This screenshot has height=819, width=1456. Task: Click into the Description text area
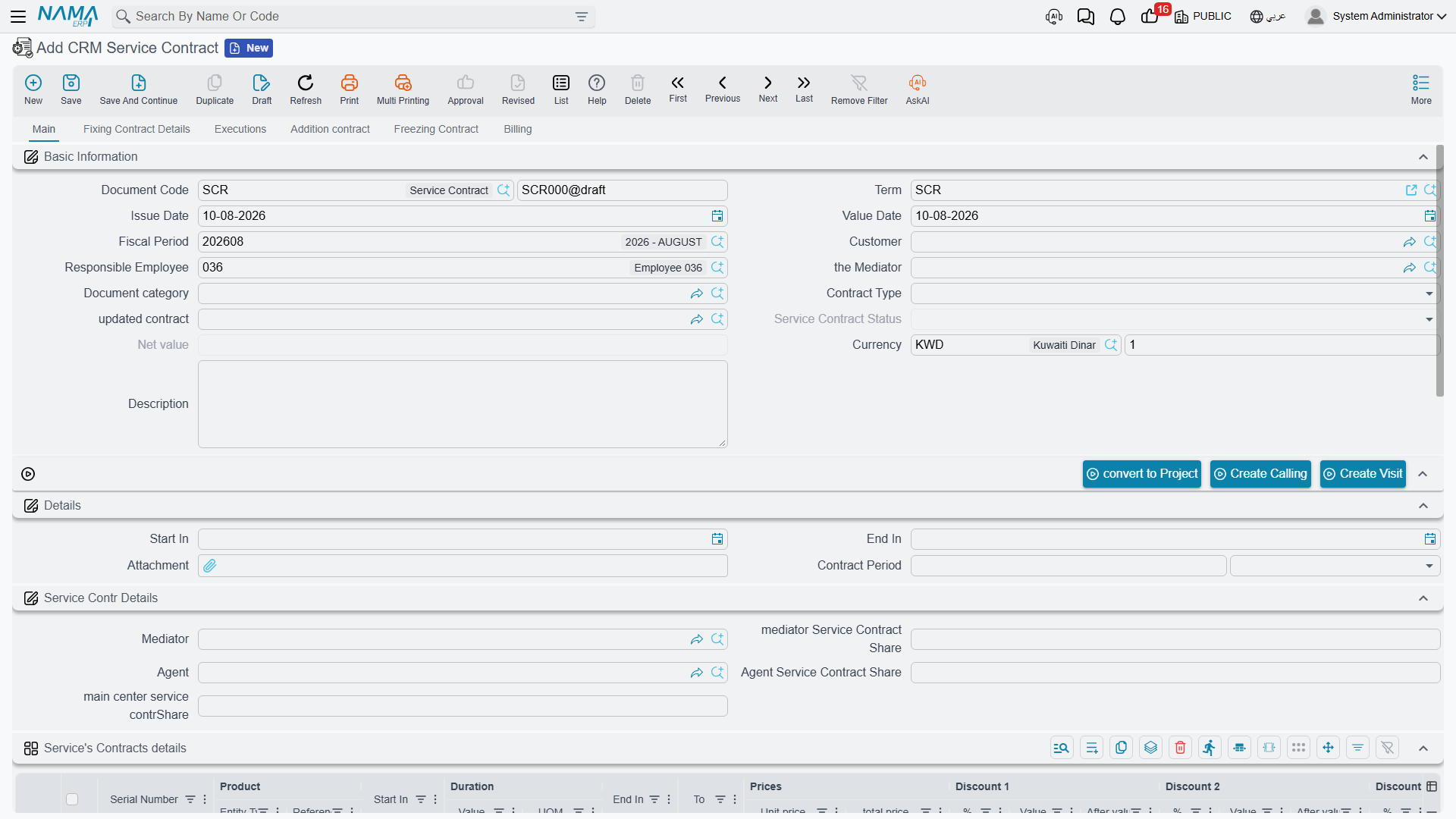pos(463,404)
